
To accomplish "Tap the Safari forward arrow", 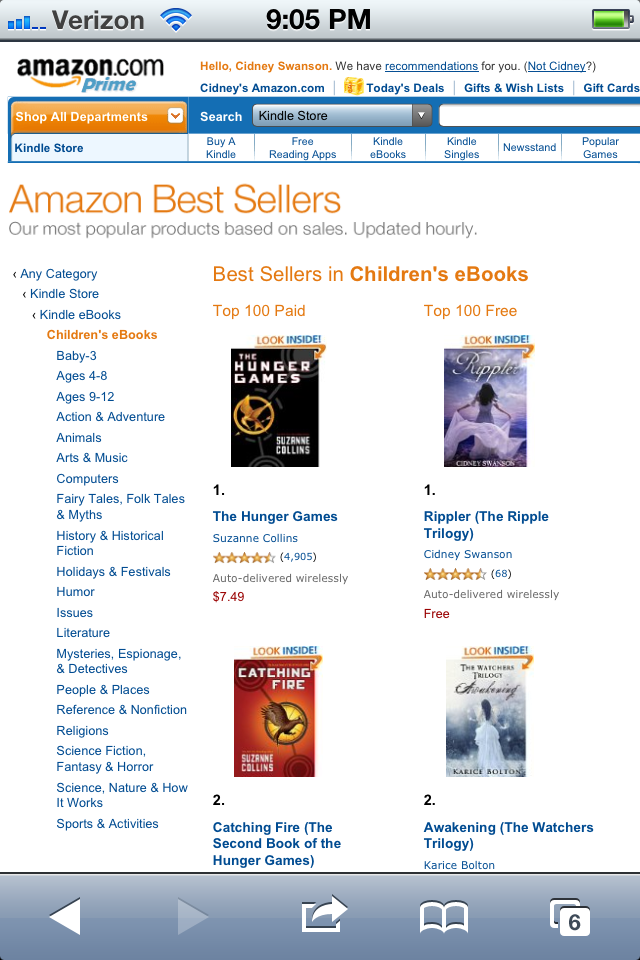I will (192, 916).
